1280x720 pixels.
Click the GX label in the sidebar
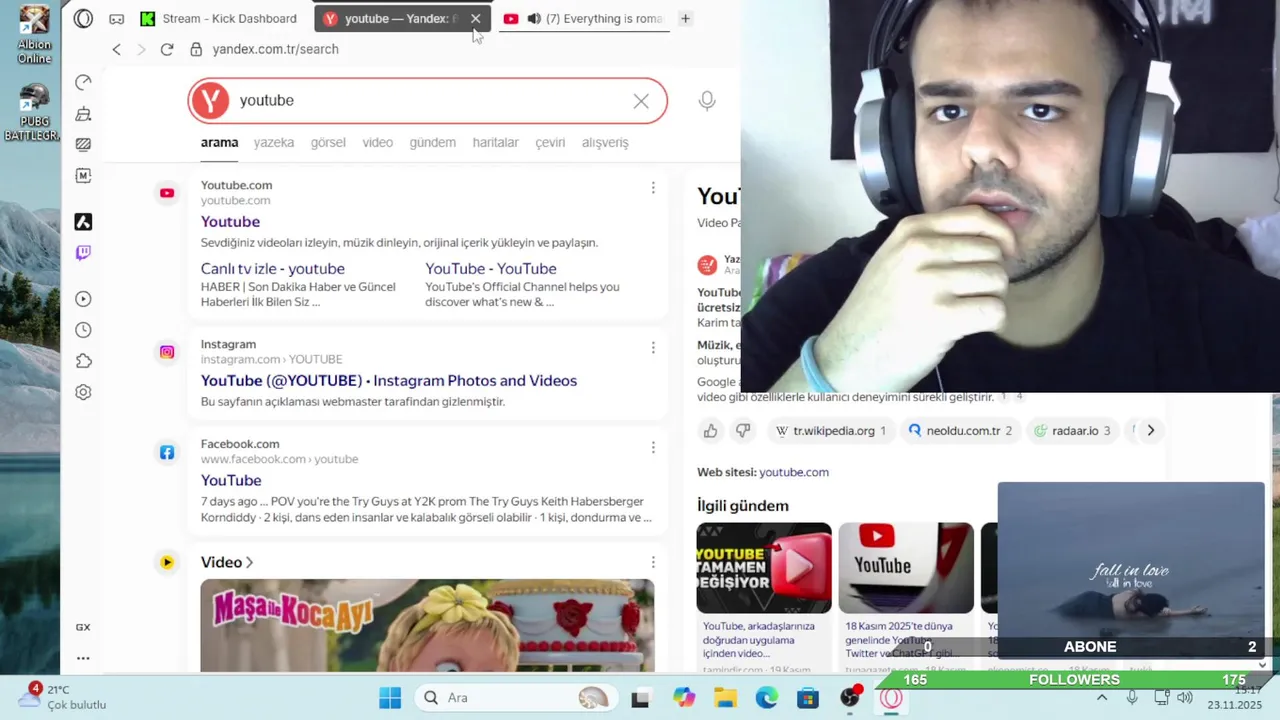point(83,627)
